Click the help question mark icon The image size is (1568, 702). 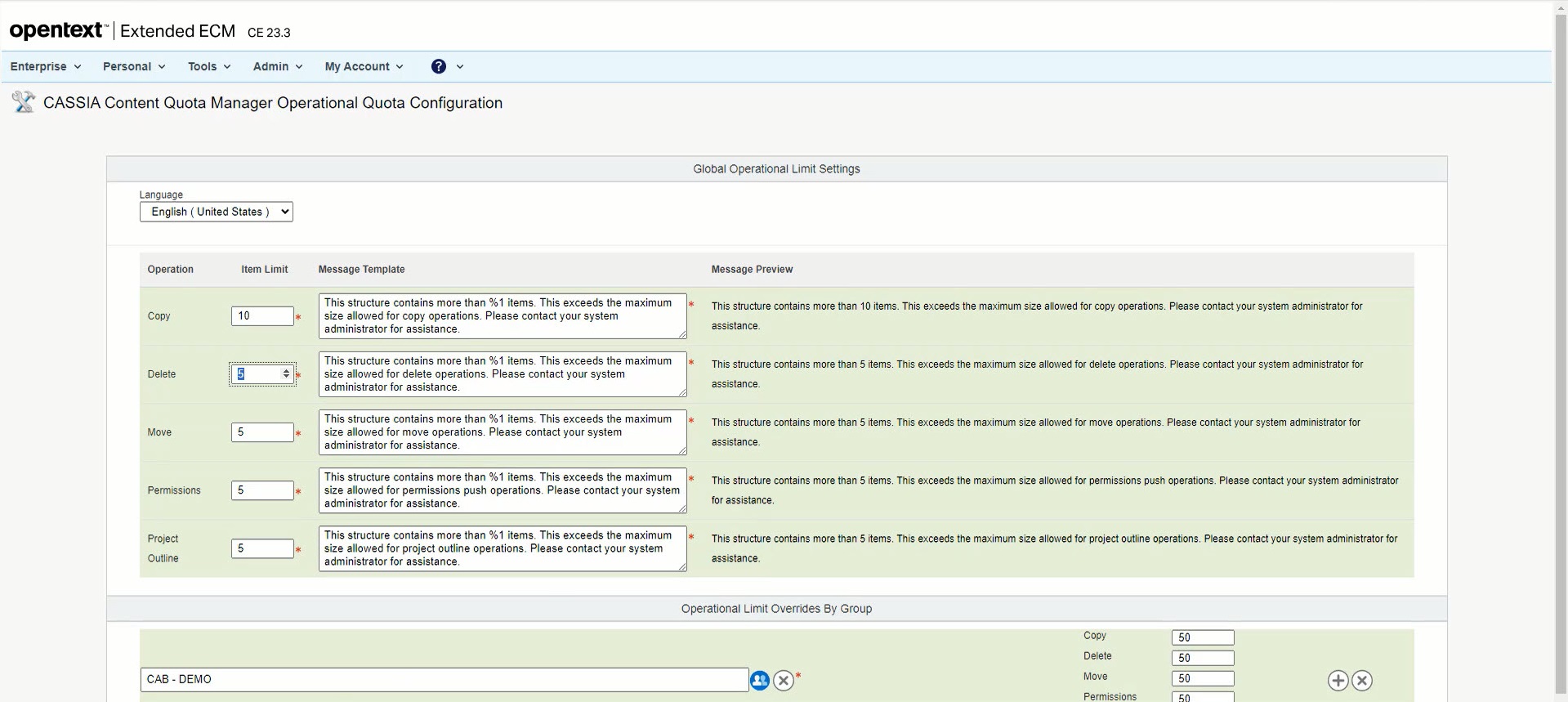[439, 67]
